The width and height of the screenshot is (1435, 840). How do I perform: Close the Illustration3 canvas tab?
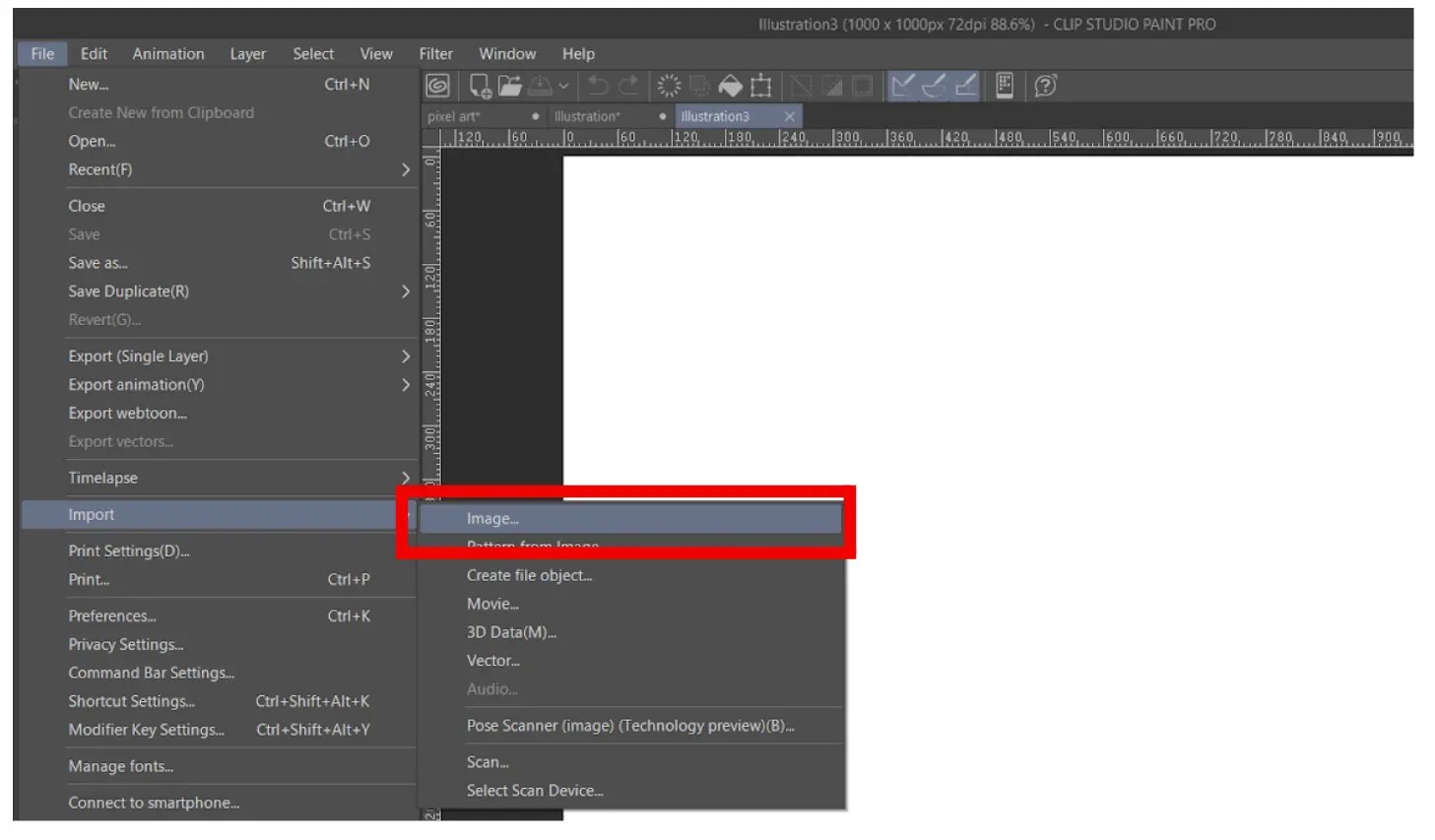pyautogui.click(x=790, y=115)
